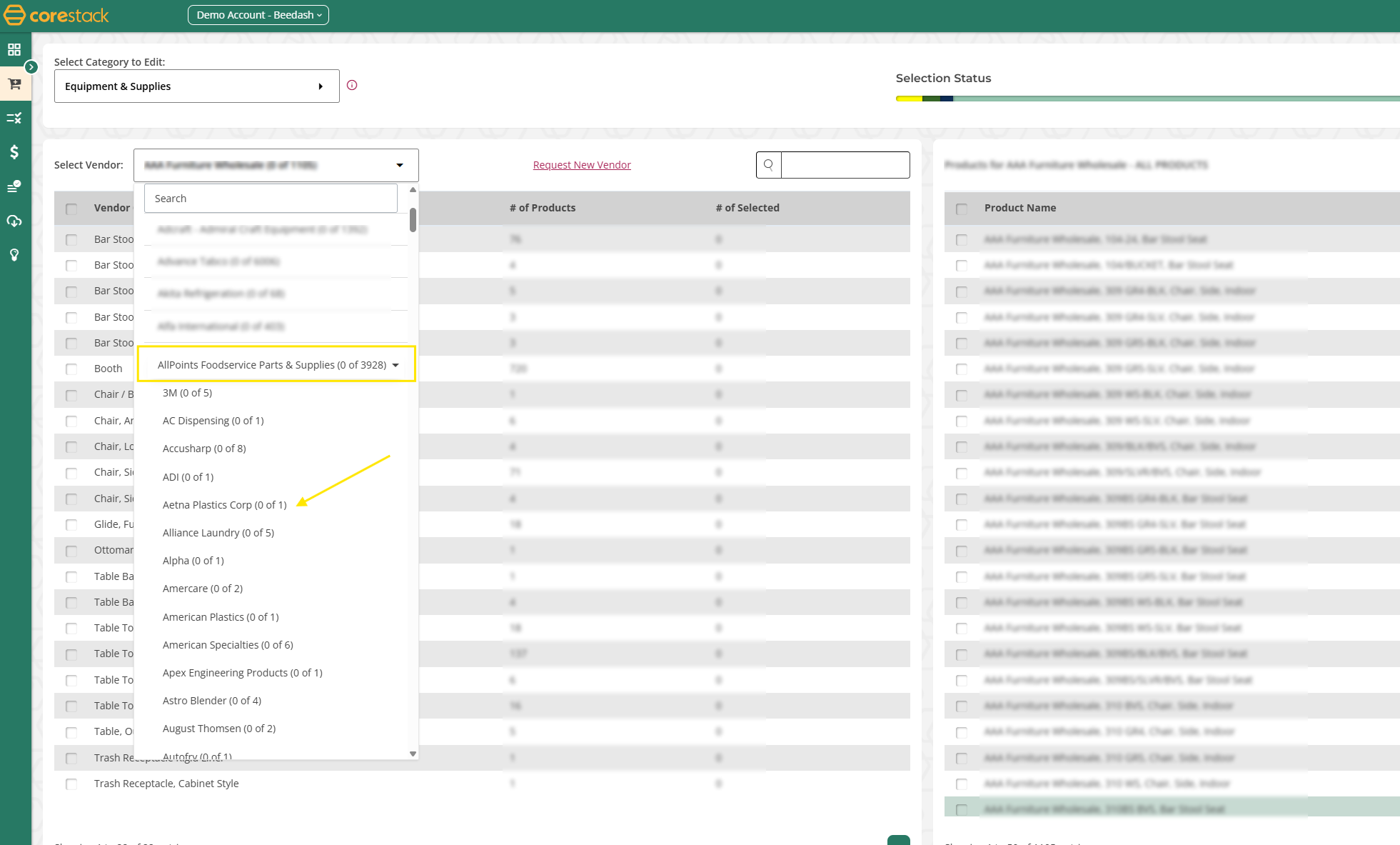This screenshot has width=1400, height=845.
Task: Click the corestack logo
Action: click(x=56, y=15)
